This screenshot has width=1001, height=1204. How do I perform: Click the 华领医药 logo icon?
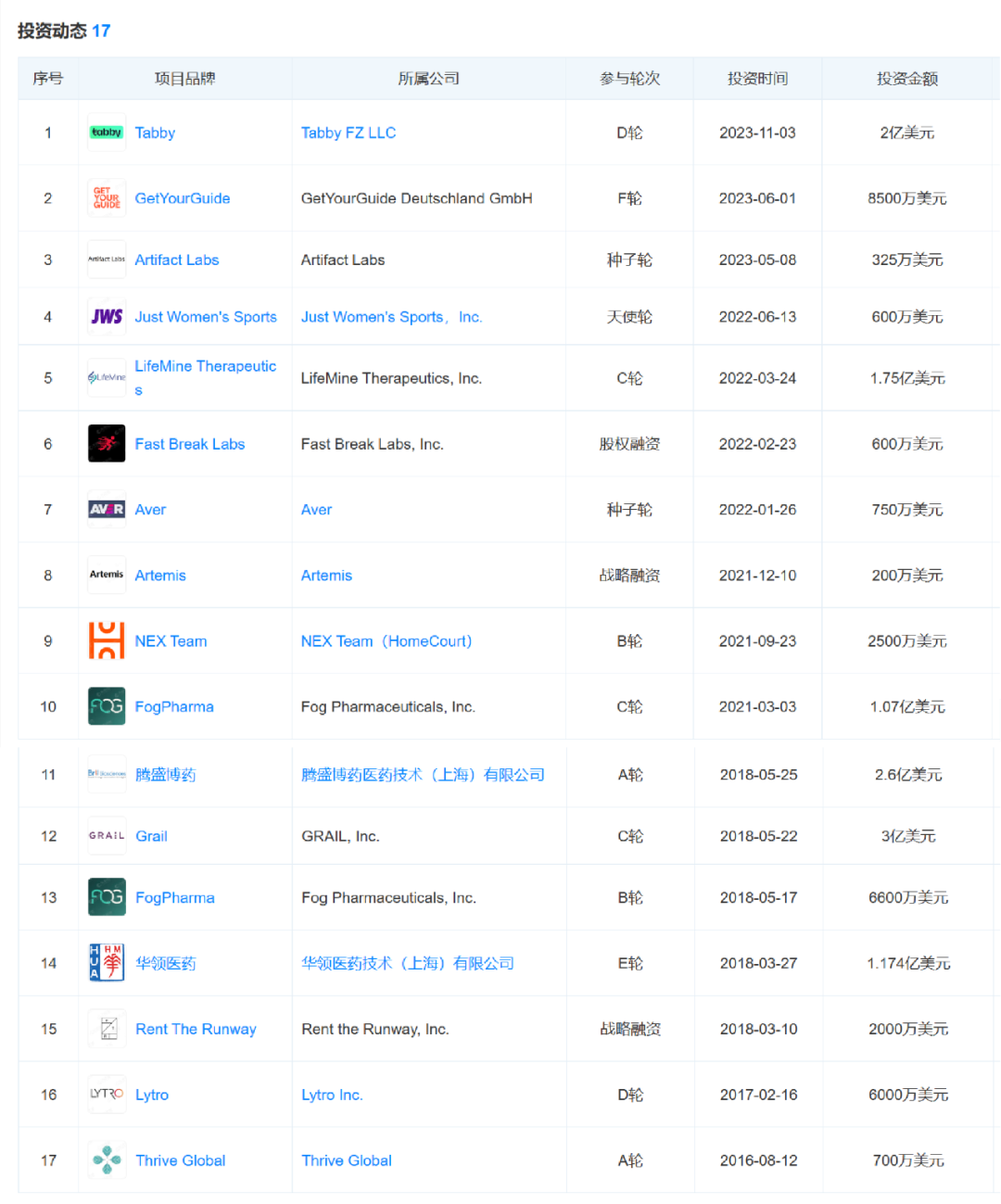click(108, 963)
